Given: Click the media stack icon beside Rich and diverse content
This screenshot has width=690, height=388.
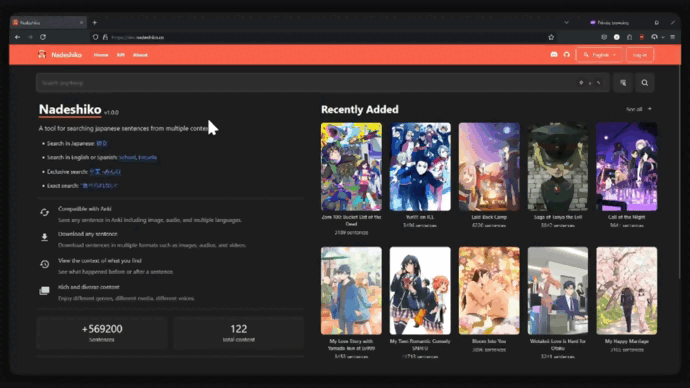Looking at the screenshot, I should pos(44,291).
